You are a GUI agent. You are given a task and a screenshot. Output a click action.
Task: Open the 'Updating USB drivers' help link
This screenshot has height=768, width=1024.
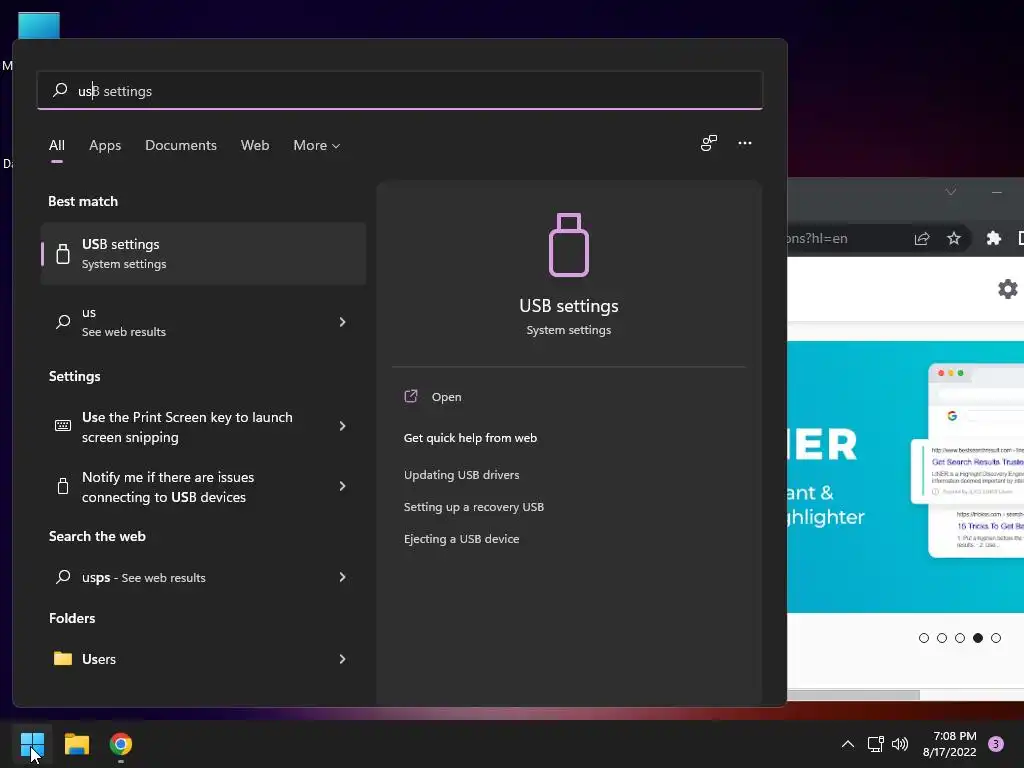click(461, 475)
